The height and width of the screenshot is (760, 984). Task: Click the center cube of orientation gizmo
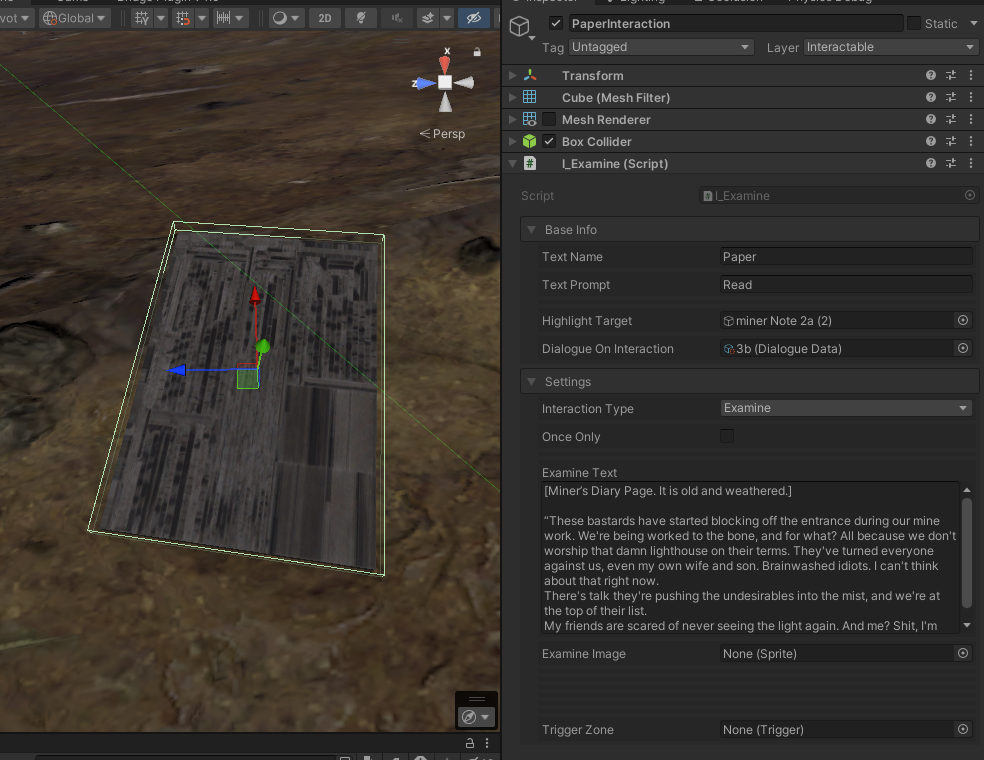[445, 82]
